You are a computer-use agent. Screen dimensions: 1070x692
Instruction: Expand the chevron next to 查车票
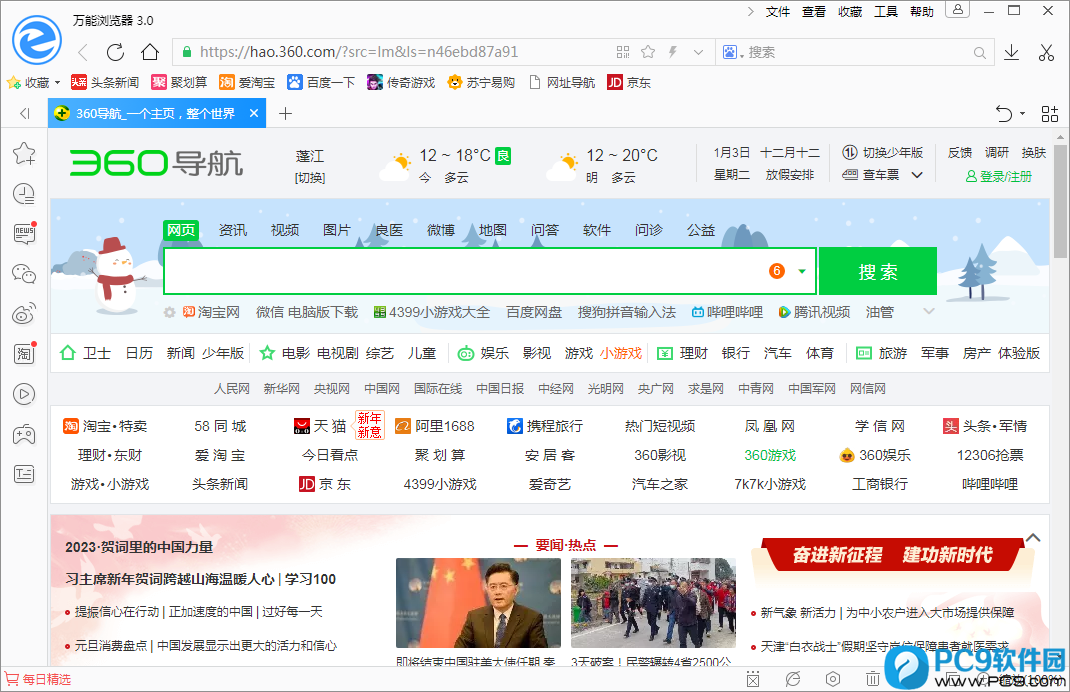tap(917, 175)
